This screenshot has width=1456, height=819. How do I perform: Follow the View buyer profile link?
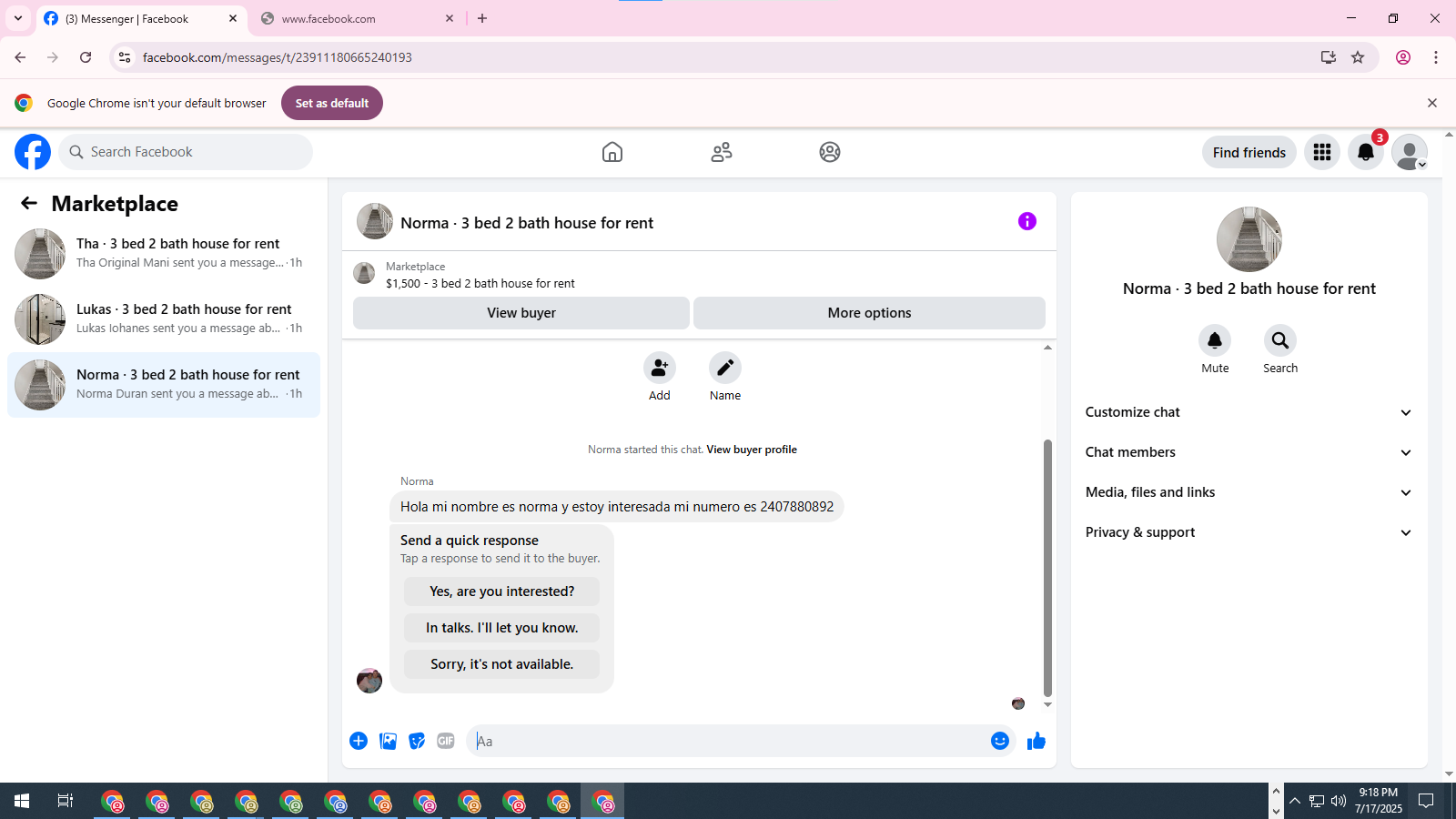click(752, 450)
